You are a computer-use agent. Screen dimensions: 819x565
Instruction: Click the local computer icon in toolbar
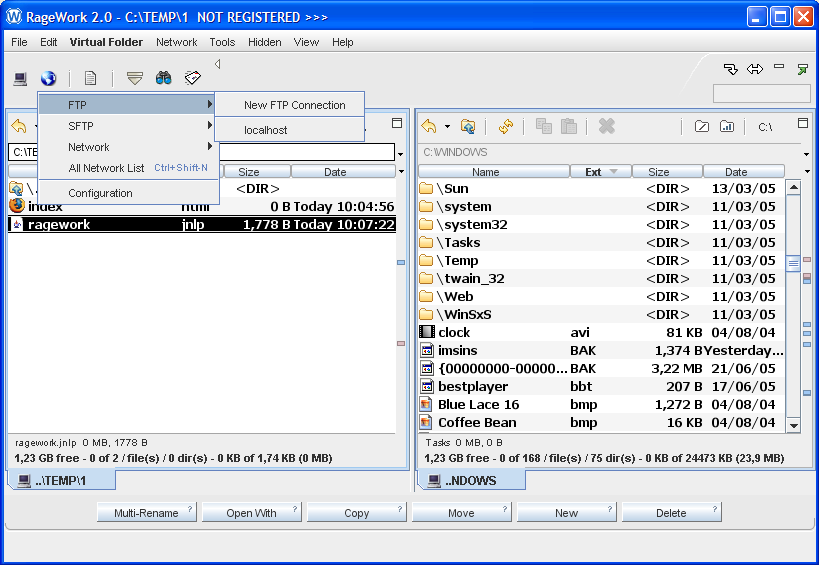pyautogui.click(x=20, y=79)
